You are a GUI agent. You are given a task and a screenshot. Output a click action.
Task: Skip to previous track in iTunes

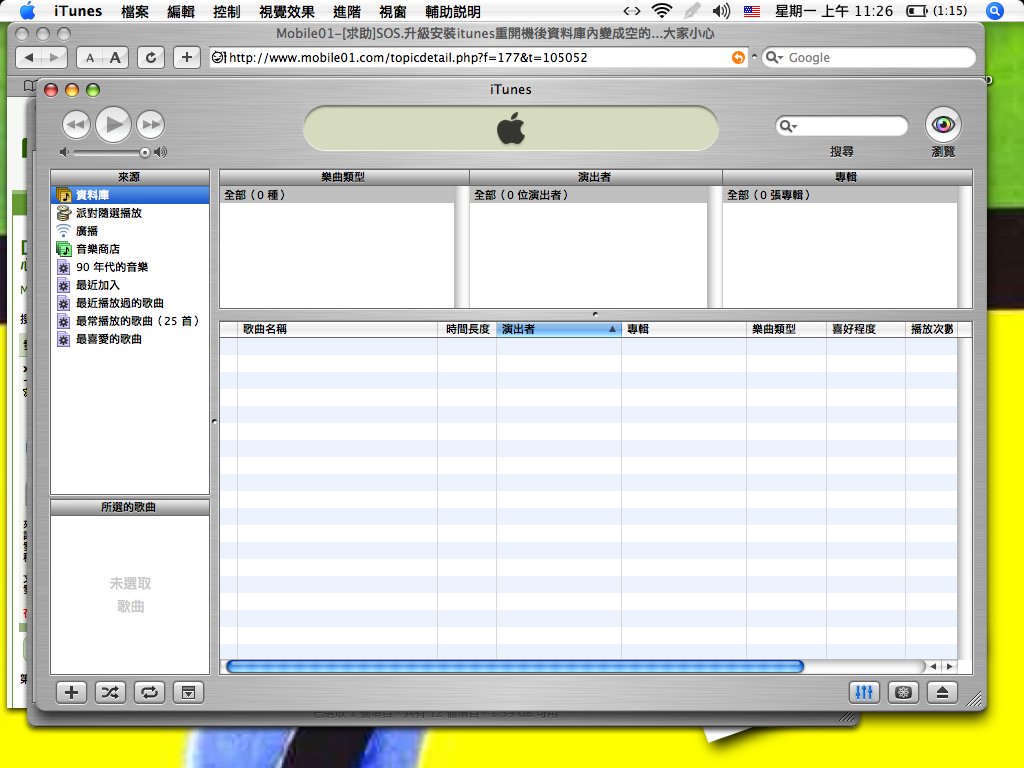(76, 124)
